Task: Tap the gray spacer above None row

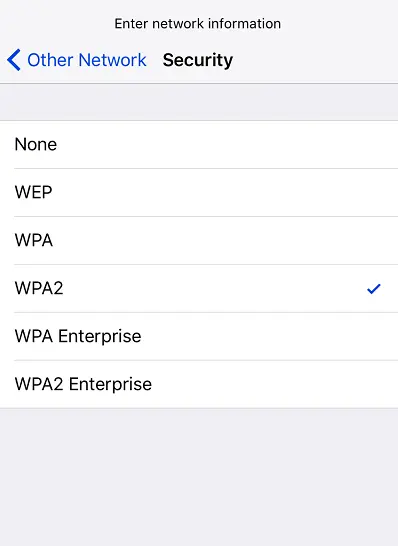Action: click(199, 102)
